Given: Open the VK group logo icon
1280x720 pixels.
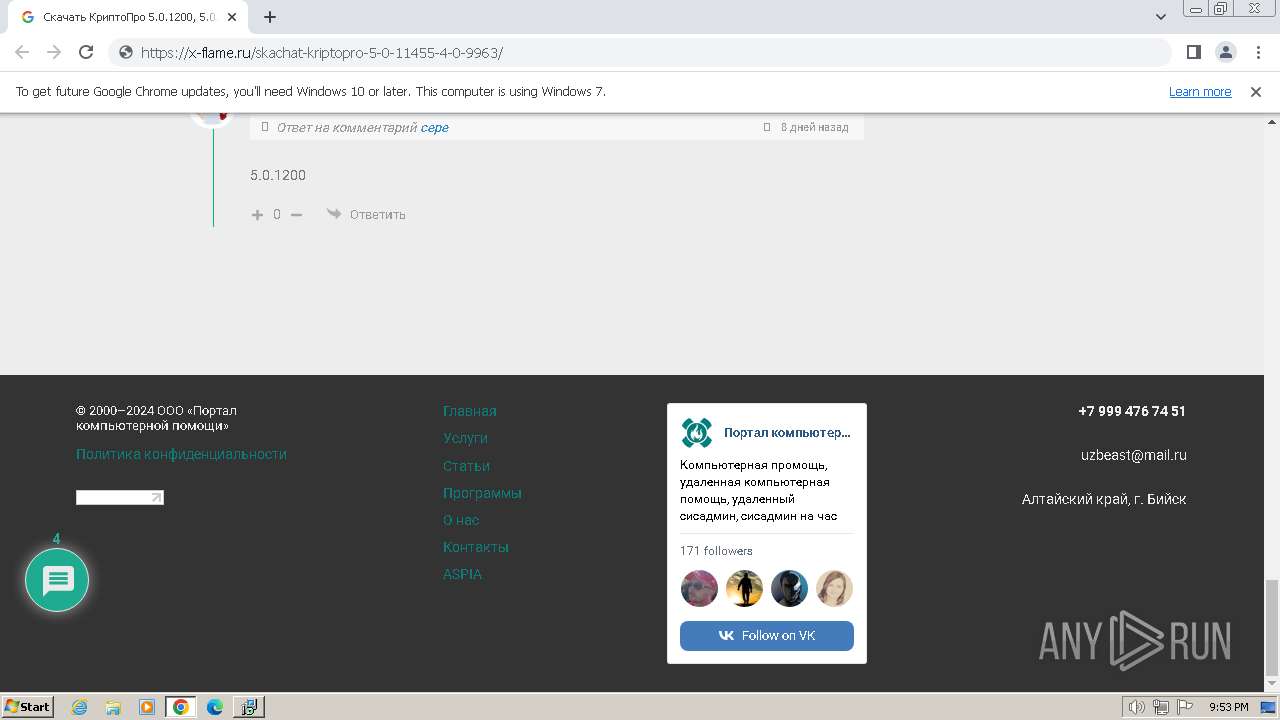Looking at the screenshot, I should pos(696,433).
